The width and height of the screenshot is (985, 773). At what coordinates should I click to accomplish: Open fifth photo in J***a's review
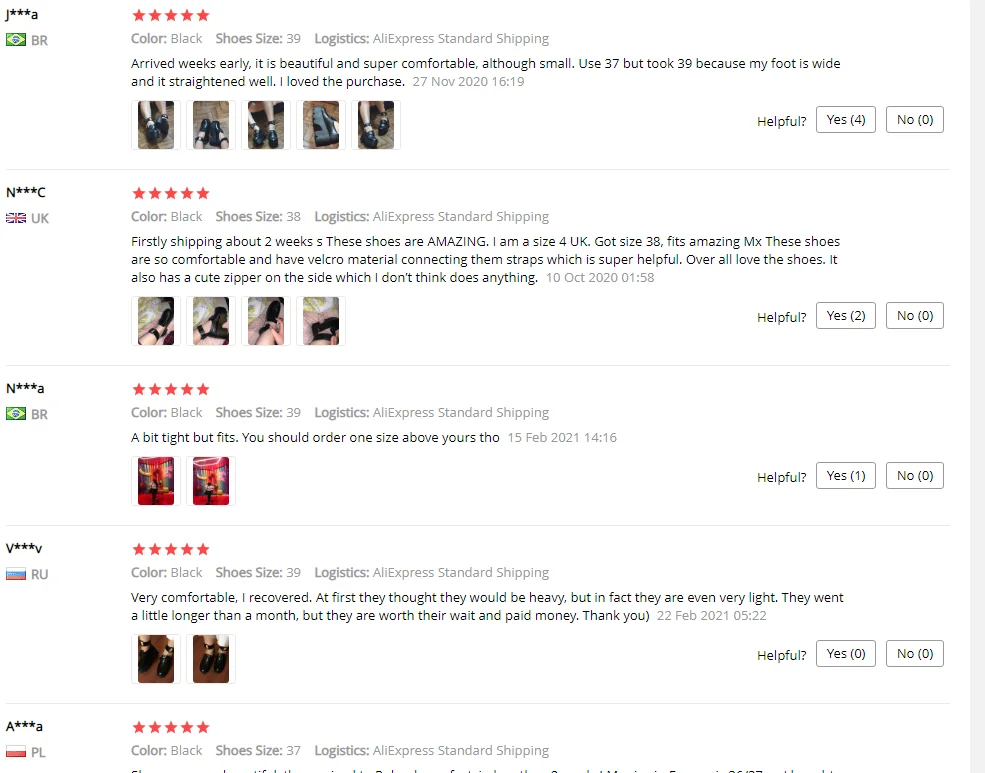tap(376, 125)
